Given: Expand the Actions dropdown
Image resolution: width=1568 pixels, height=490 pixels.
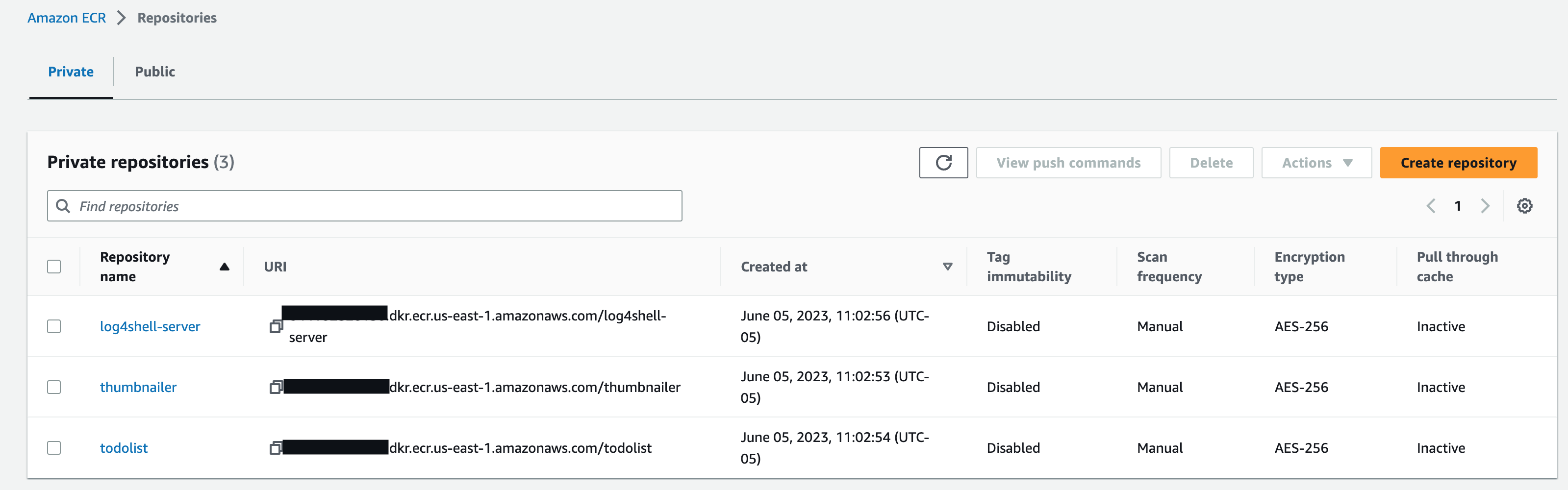Looking at the screenshot, I should 1316,163.
